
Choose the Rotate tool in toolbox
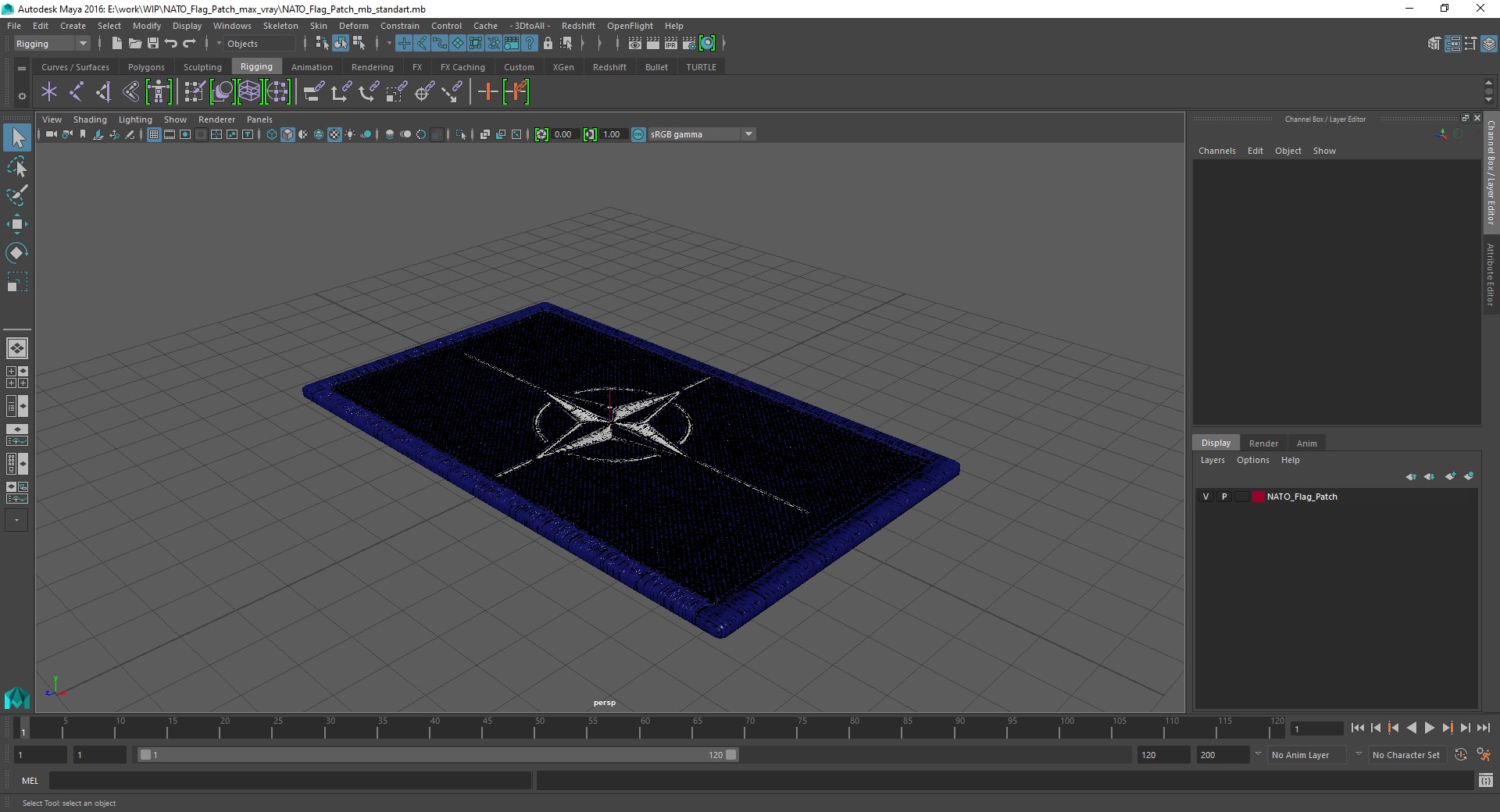(17, 253)
